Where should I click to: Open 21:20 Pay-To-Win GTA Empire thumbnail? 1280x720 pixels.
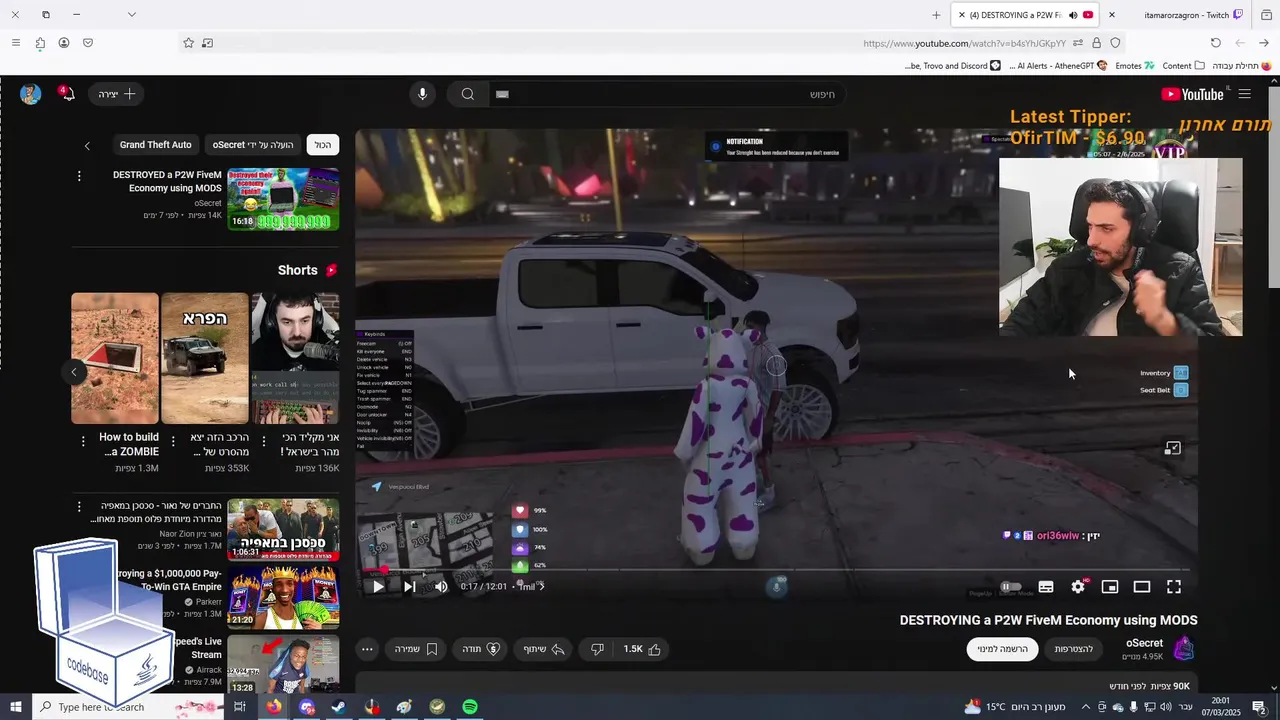(x=283, y=598)
